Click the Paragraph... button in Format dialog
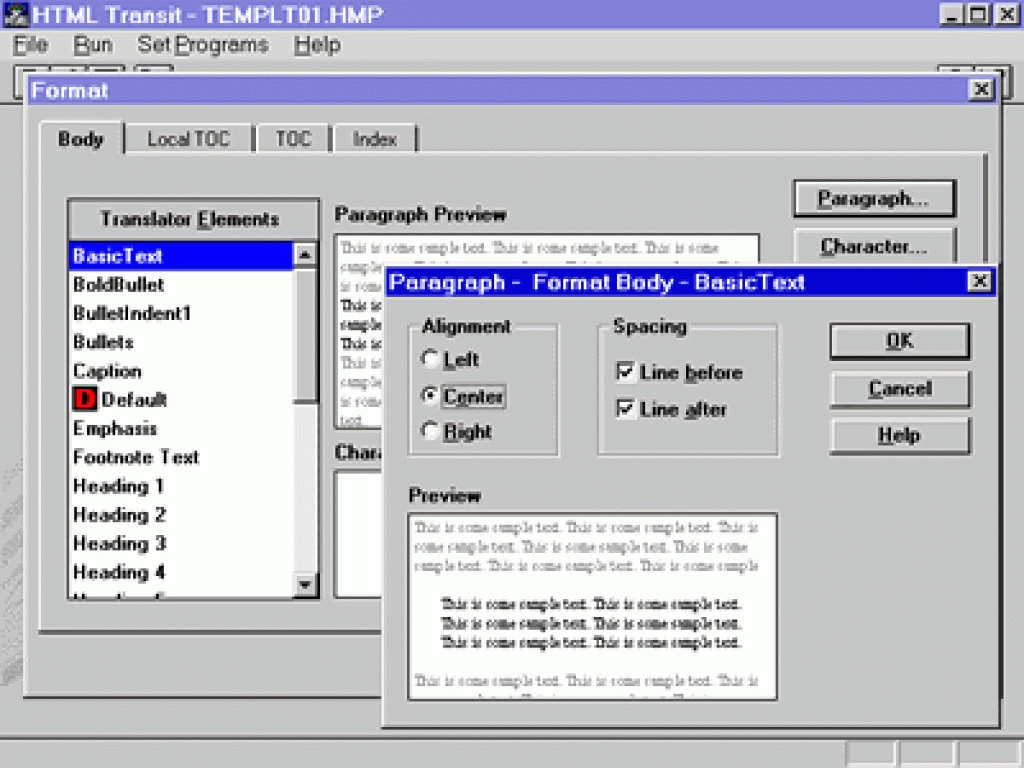 [873, 199]
